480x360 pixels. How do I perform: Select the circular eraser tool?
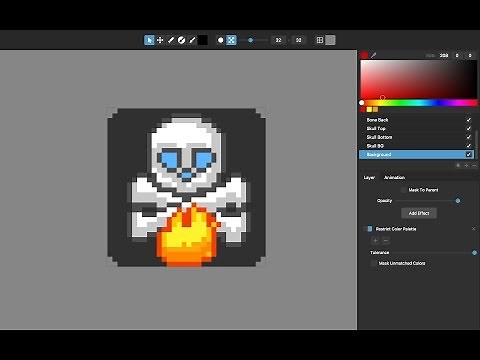(181, 40)
